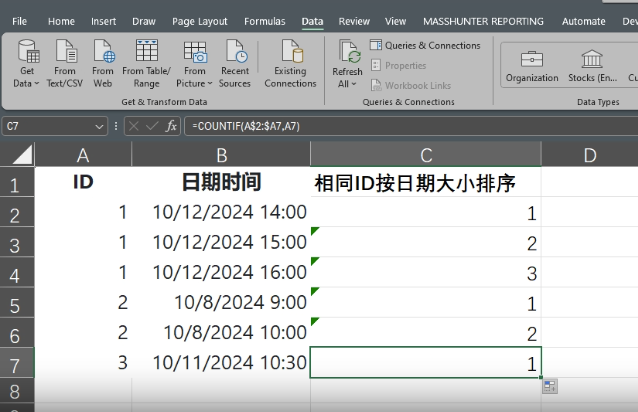638x412 pixels.
Task: Click the ID header cell
Action: click(x=83, y=182)
